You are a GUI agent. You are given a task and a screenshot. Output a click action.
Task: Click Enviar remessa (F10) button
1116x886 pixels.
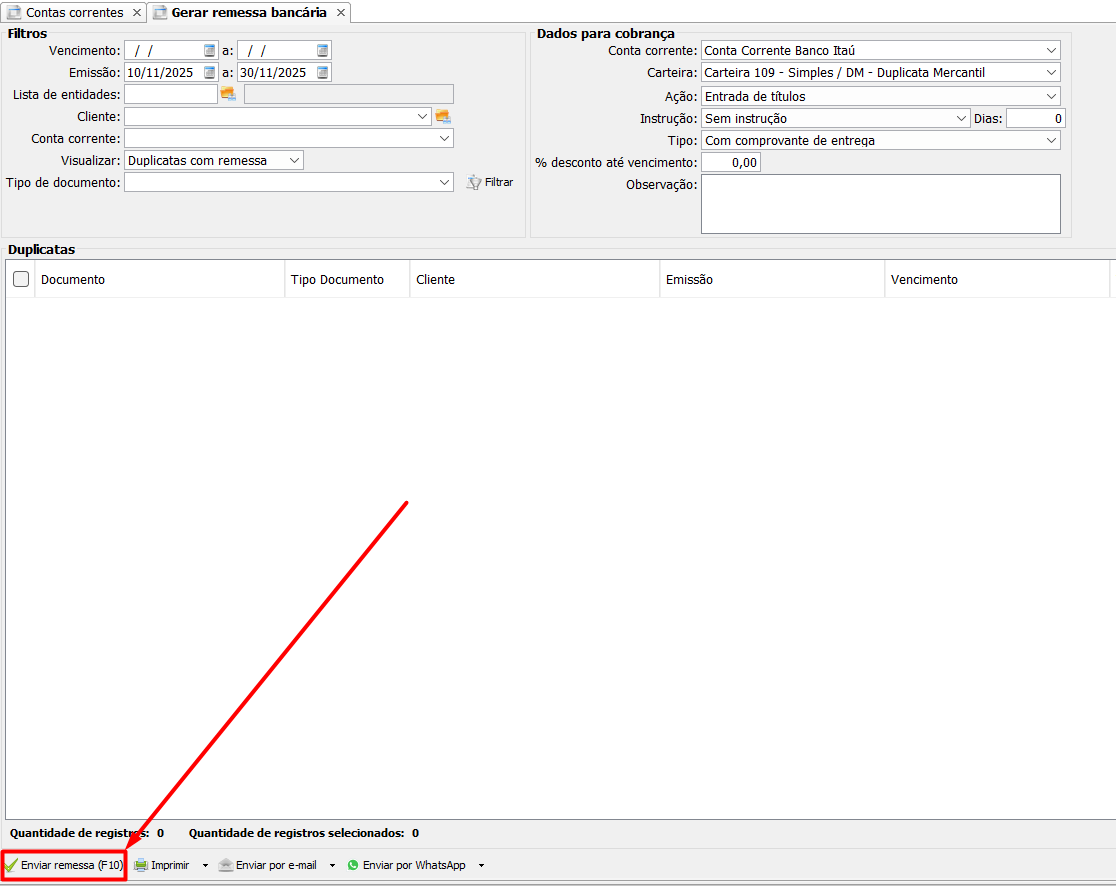click(64, 865)
